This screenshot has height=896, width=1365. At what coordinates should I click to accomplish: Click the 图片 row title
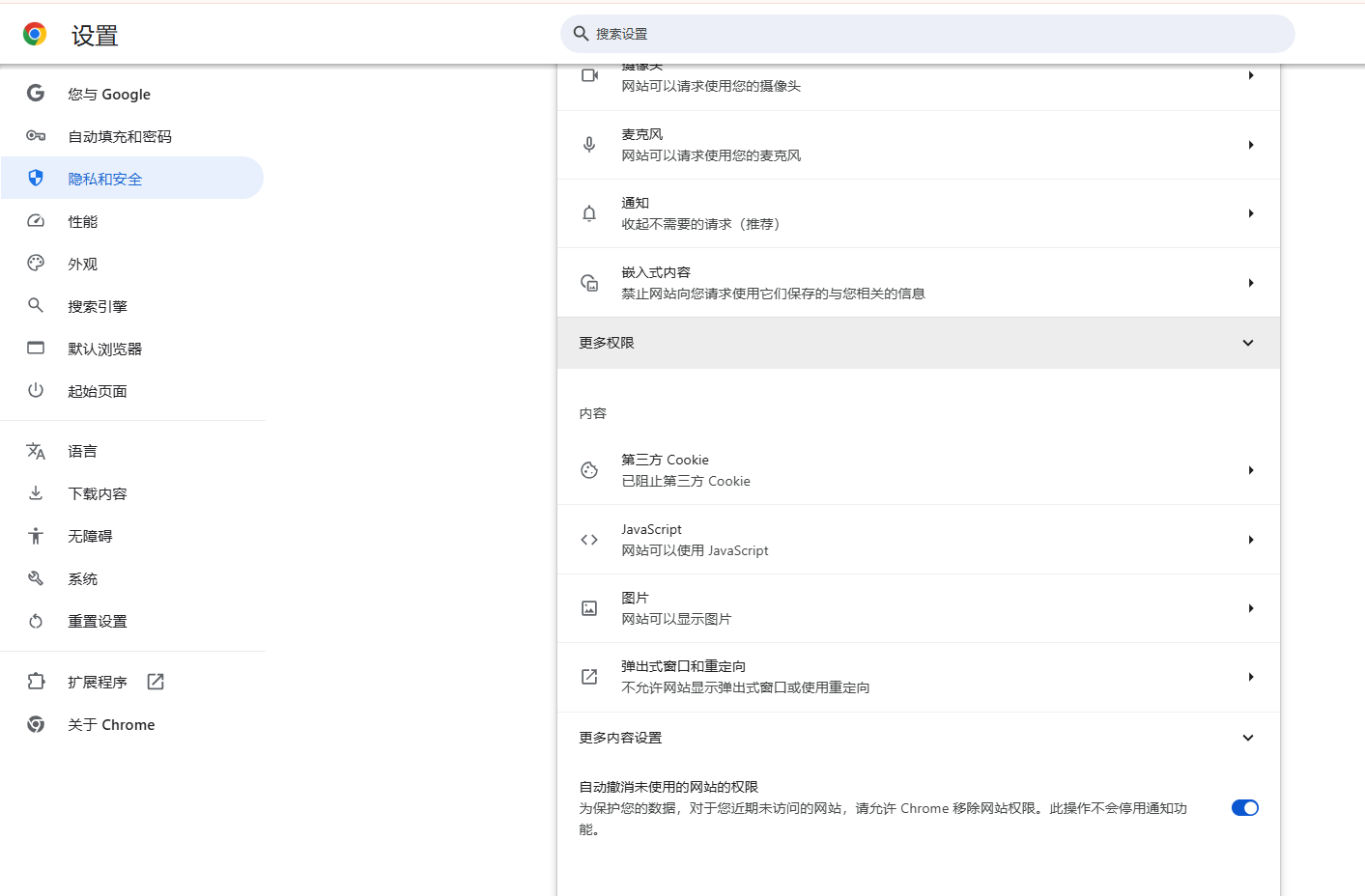pos(635,598)
